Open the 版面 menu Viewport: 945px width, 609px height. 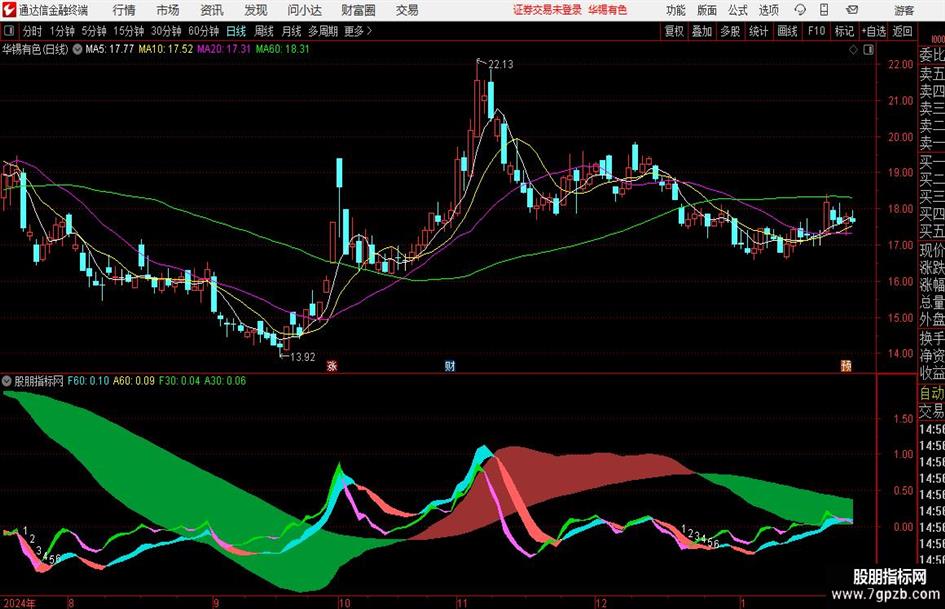[x=707, y=10]
